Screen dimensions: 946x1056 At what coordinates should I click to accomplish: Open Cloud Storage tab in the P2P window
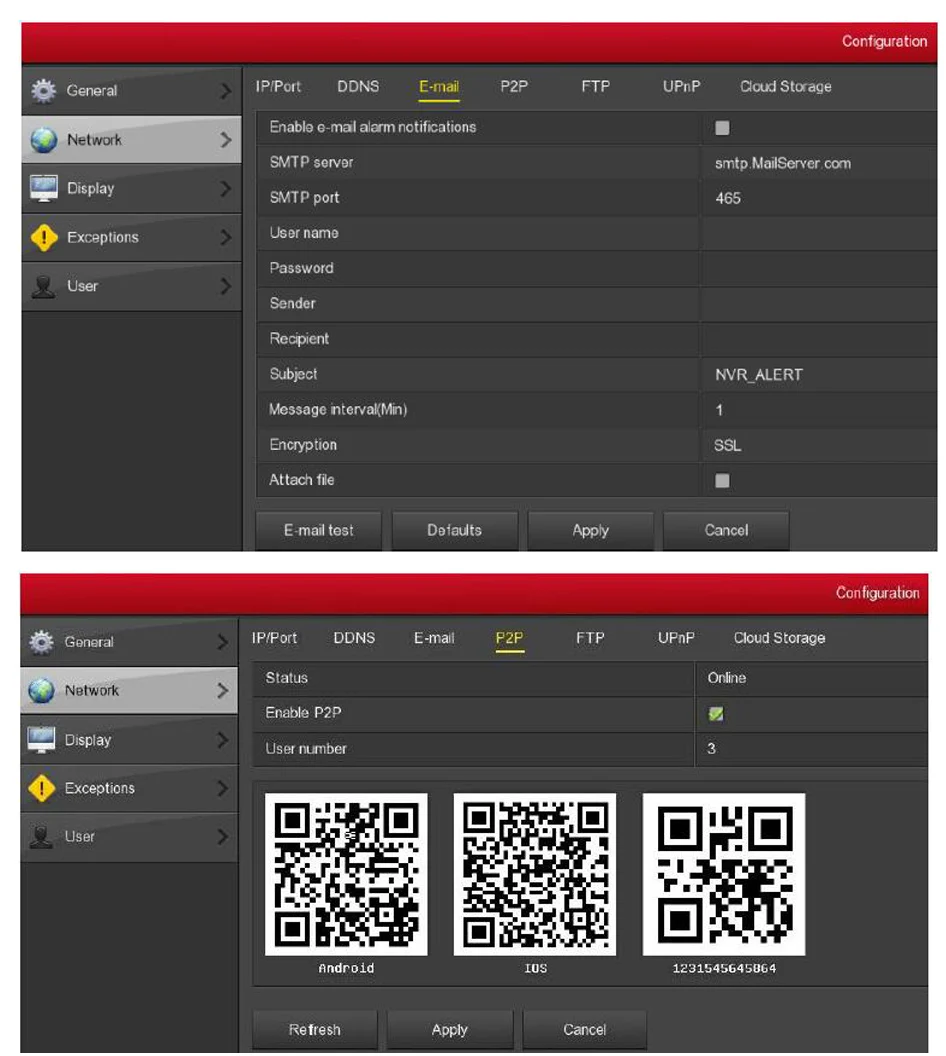tap(780, 638)
